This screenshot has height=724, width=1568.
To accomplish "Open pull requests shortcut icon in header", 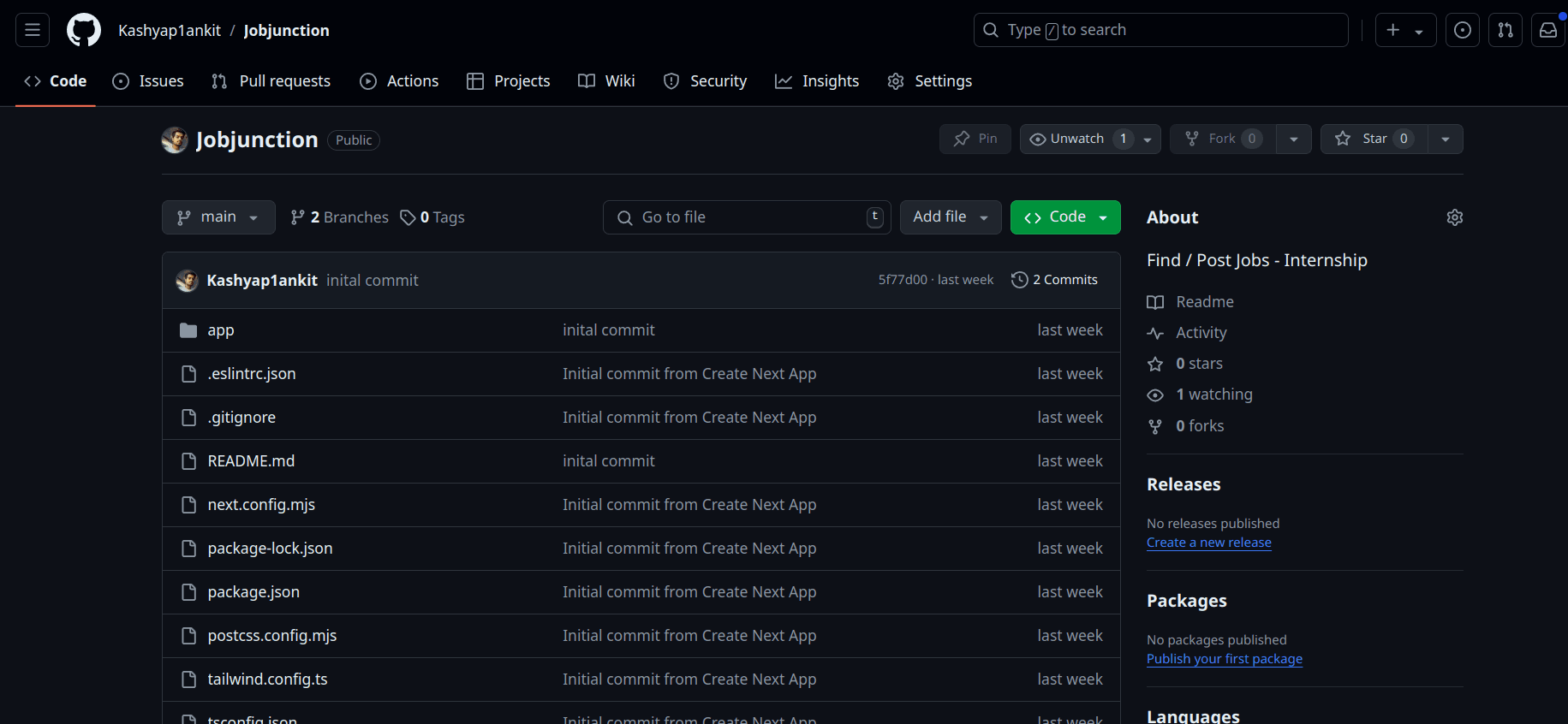I will pos(1505,30).
